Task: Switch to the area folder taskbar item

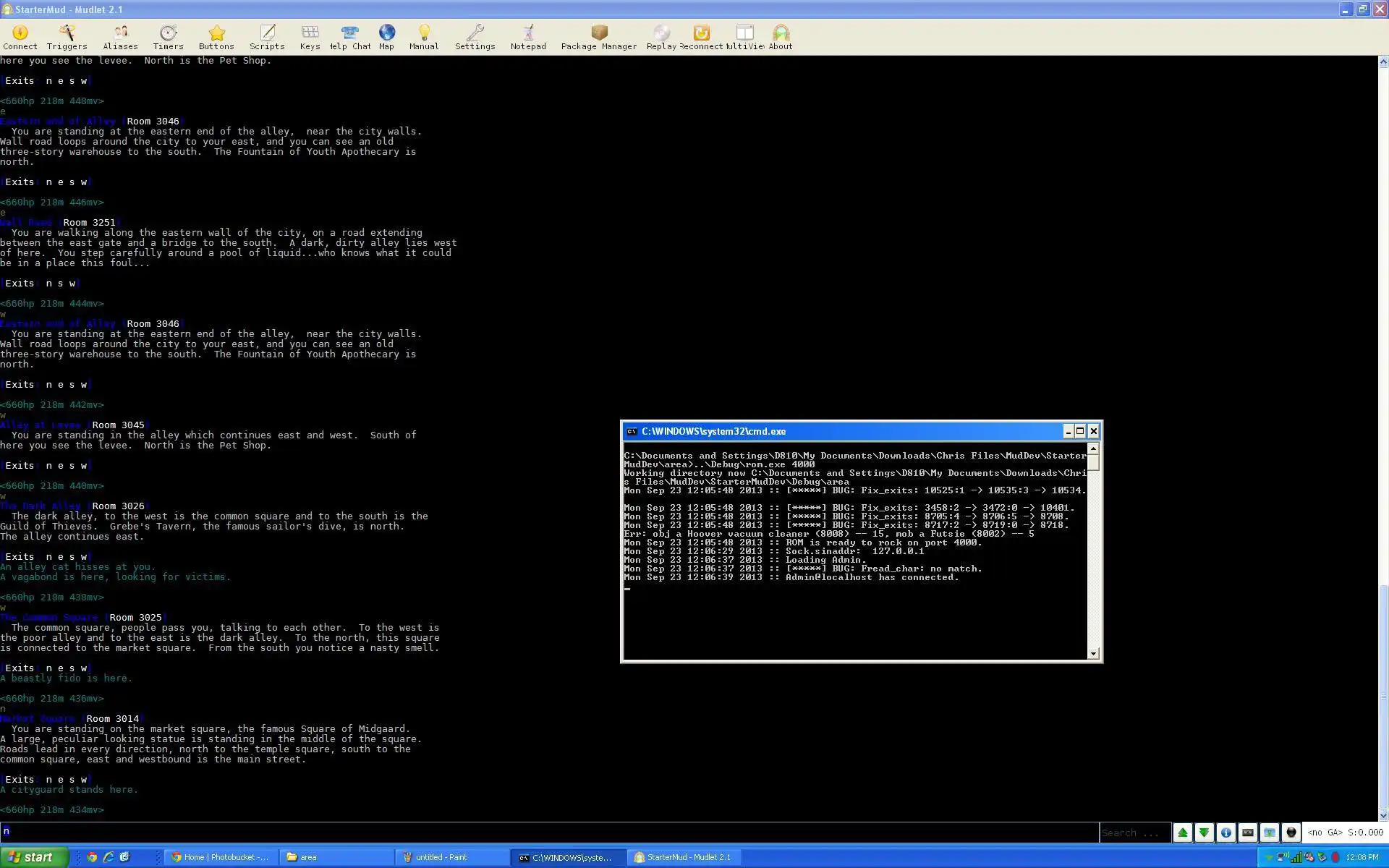Action: 336,857
